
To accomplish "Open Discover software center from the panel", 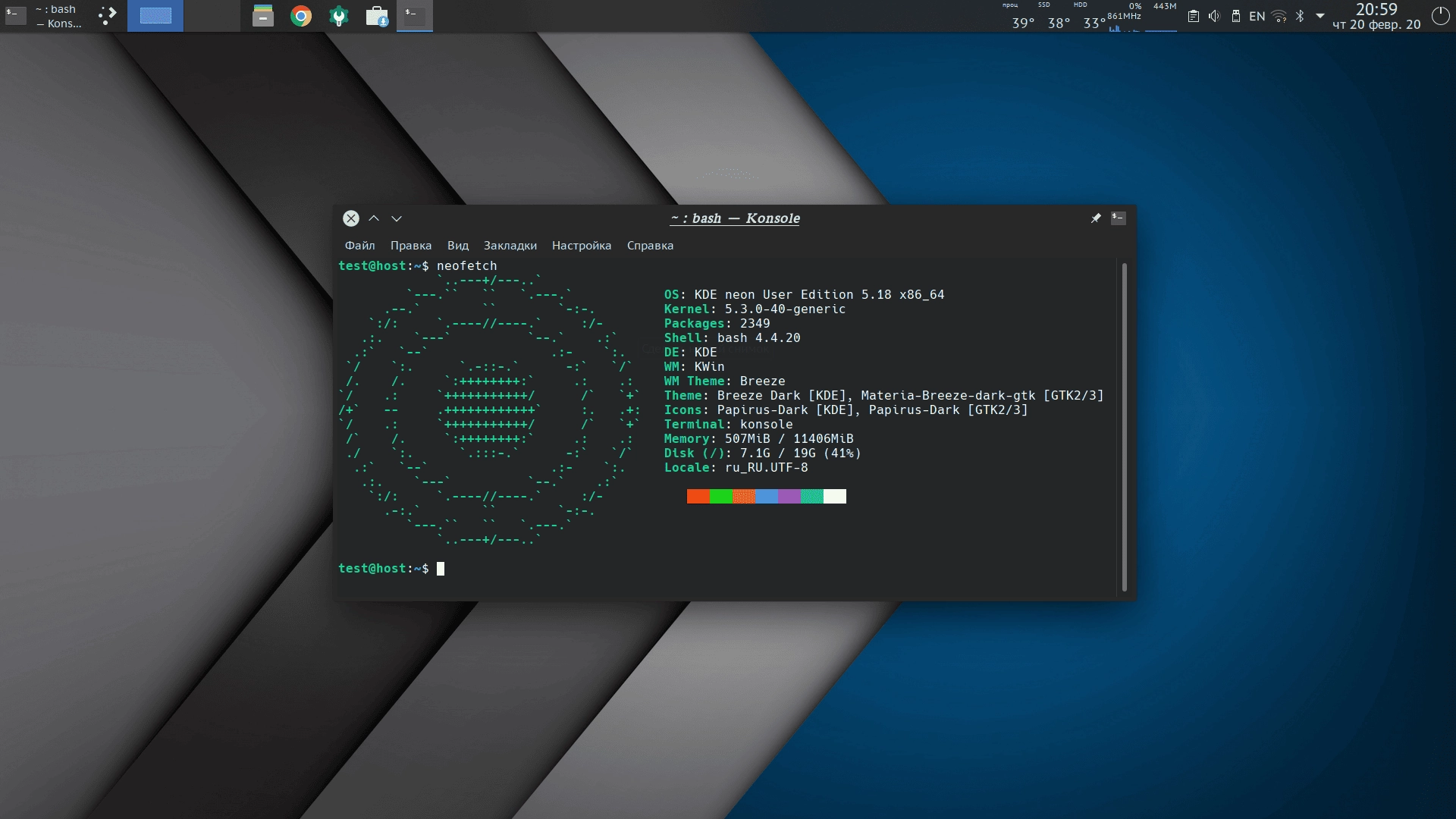I will click(377, 16).
